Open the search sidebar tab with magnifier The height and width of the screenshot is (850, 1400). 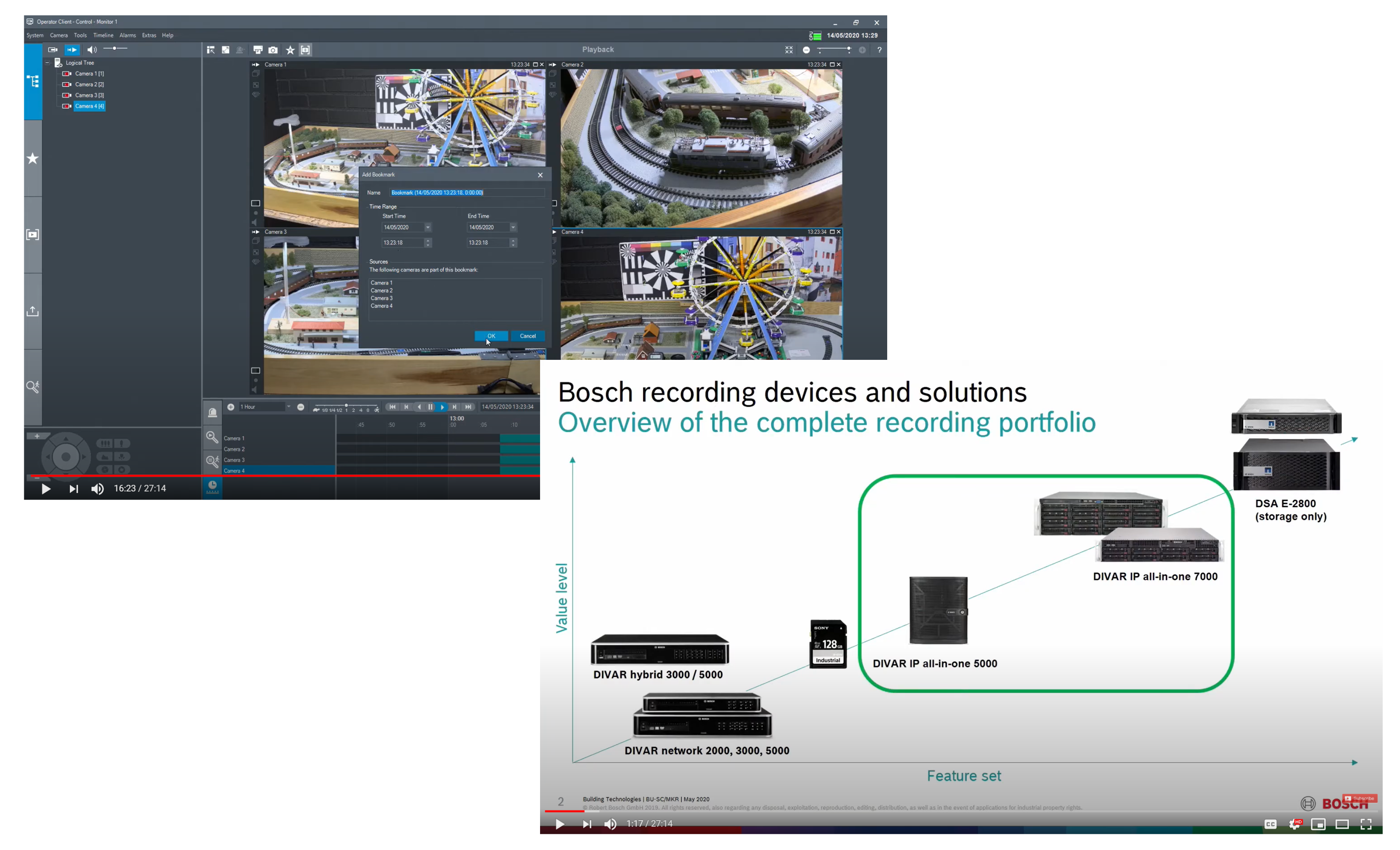(33, 388)
